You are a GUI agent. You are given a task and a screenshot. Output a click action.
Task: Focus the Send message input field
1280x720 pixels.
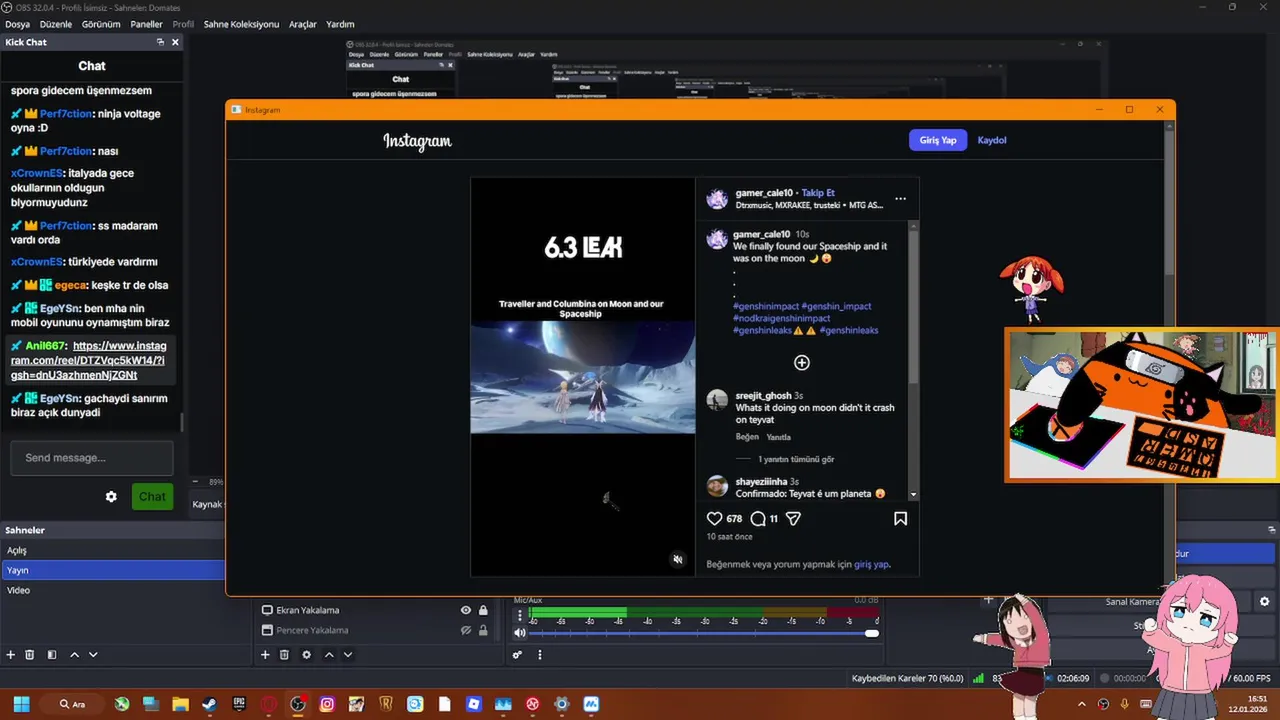coord(91,458)
